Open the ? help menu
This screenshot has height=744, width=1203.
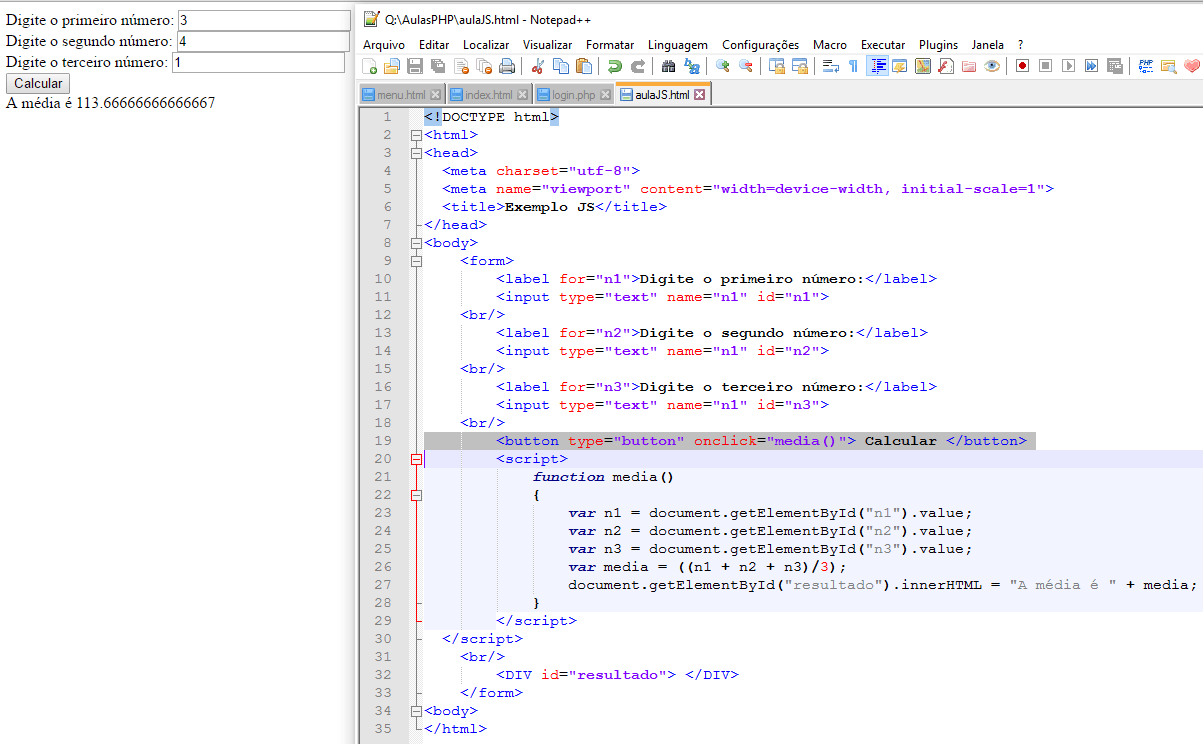[1020, 45]
